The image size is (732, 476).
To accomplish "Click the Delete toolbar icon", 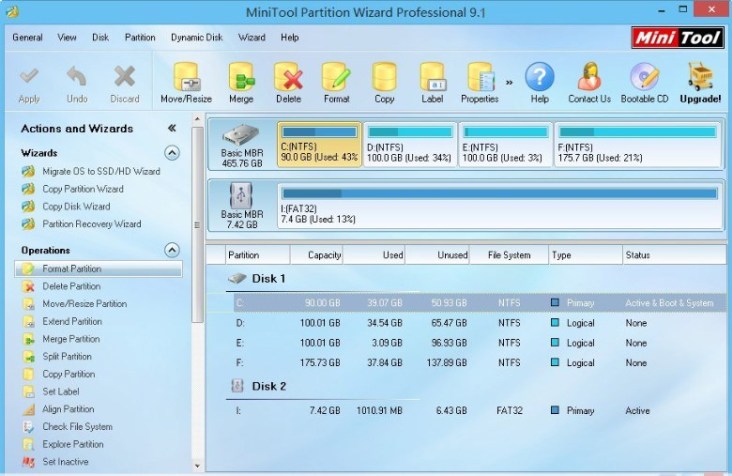I will (x=289, y=77).
